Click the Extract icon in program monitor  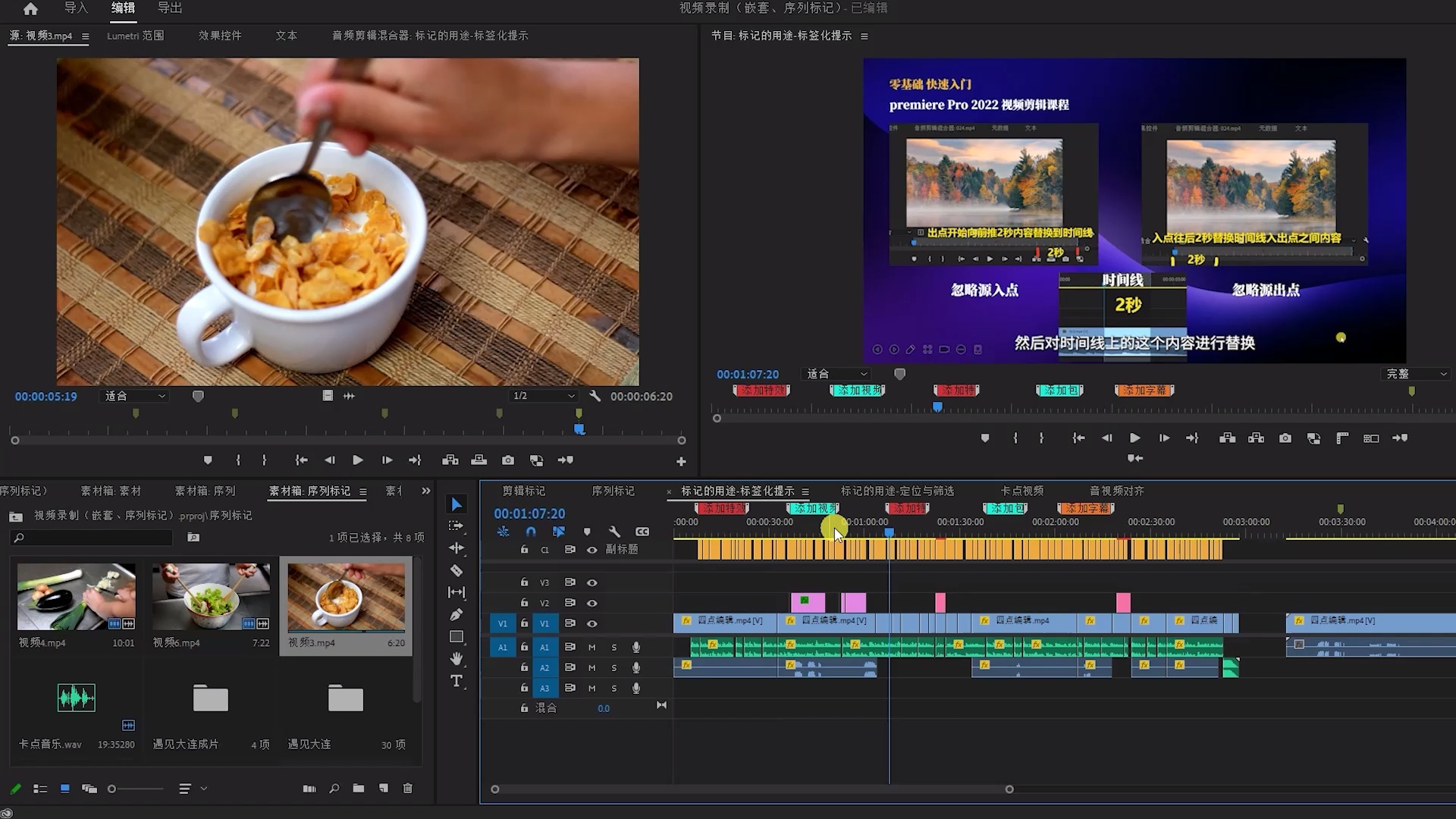click(x=1257, y=438)
